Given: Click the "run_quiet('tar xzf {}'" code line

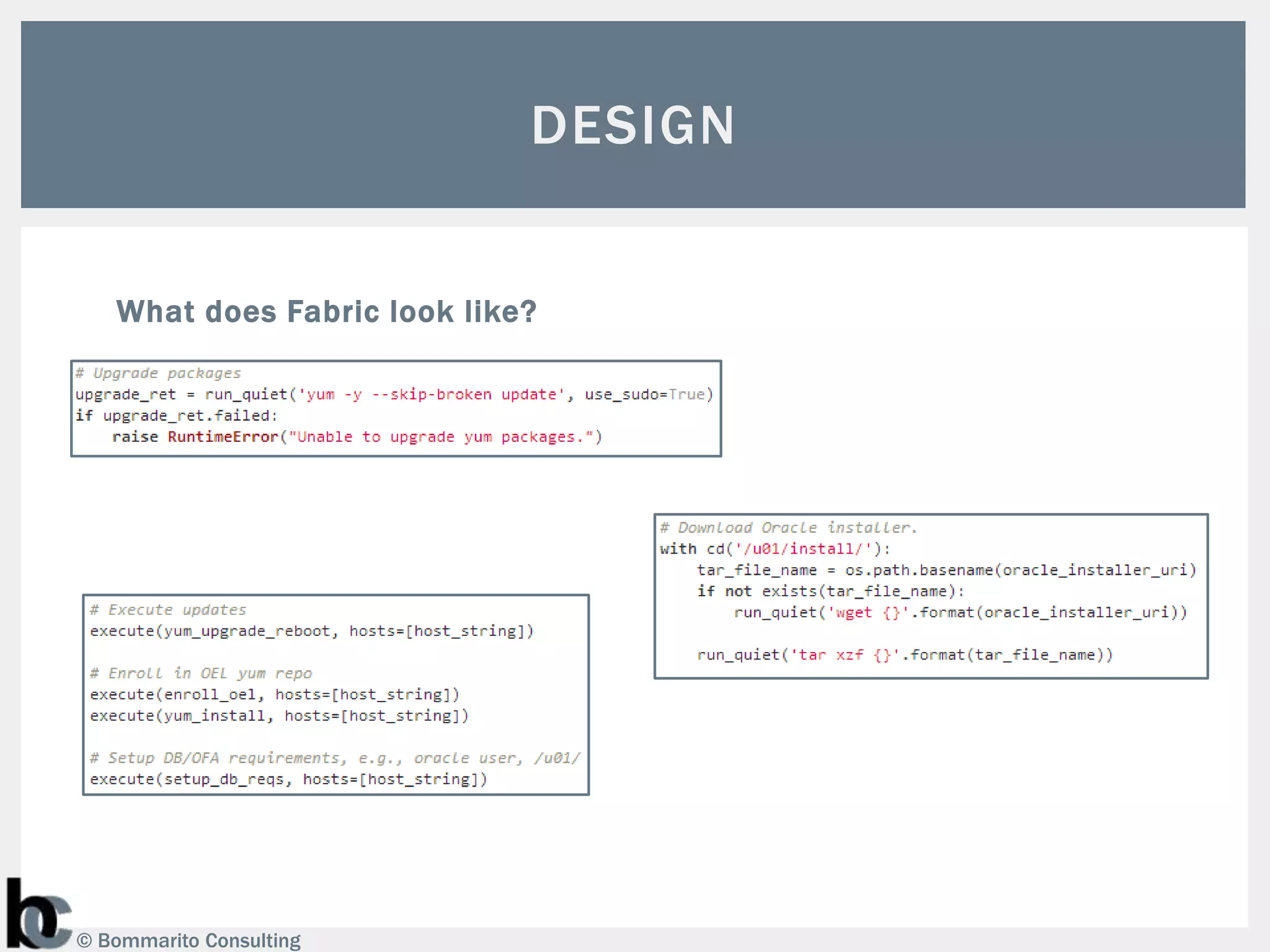Looking at the screenshot, I should coord(905,655).
